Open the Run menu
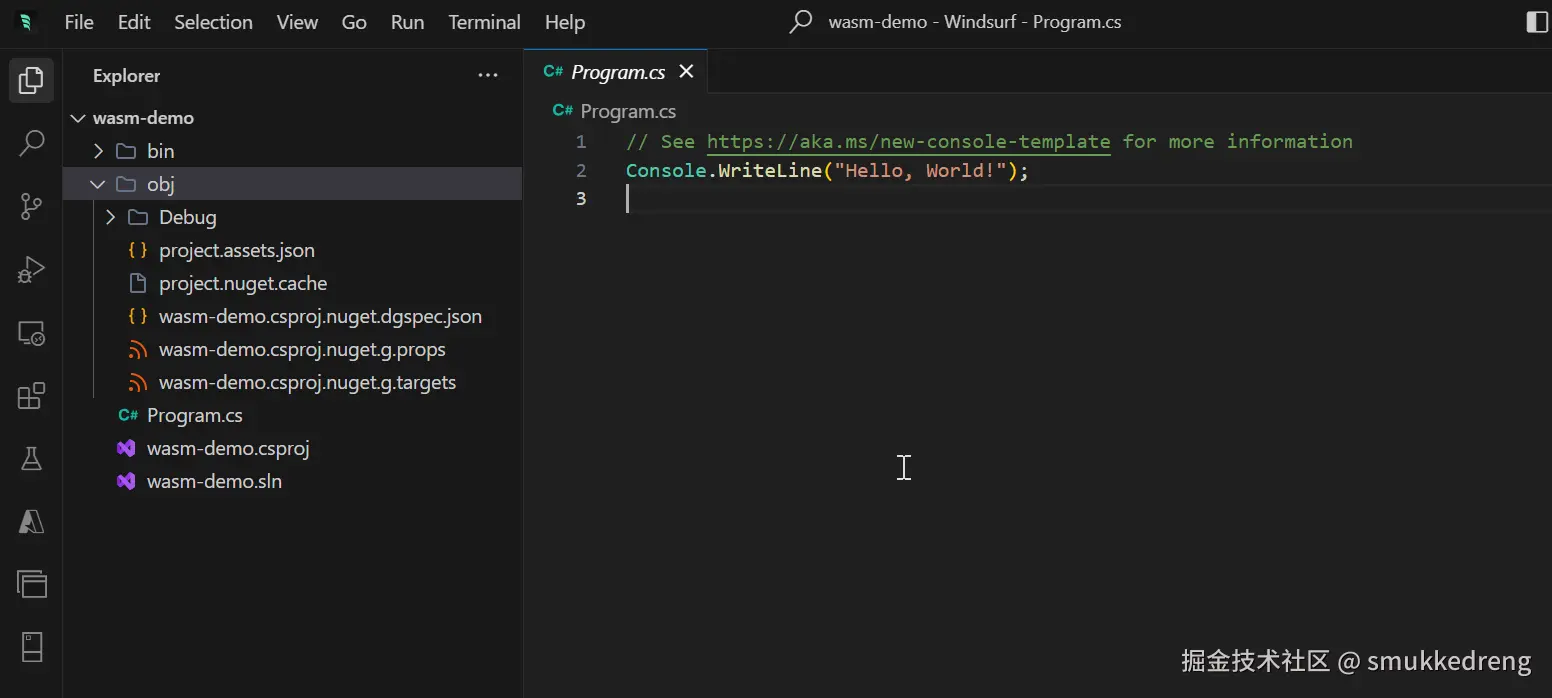 (x=407, y=22)
